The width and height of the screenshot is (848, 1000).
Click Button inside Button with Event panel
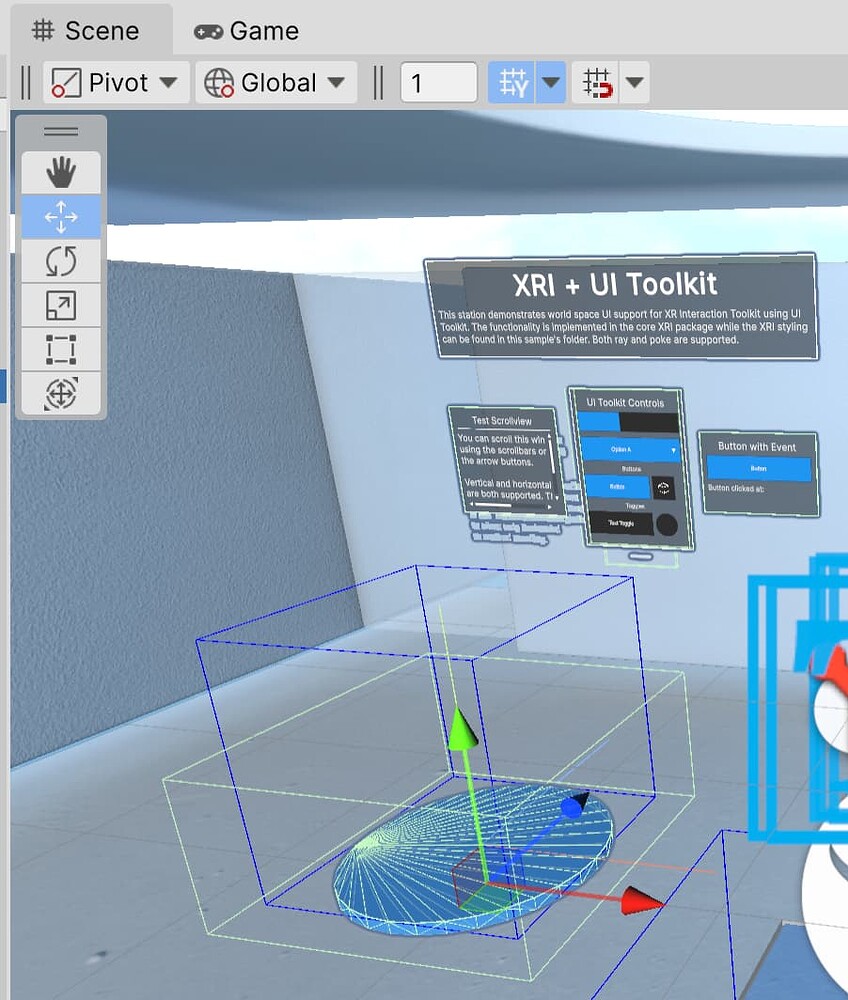760,467
